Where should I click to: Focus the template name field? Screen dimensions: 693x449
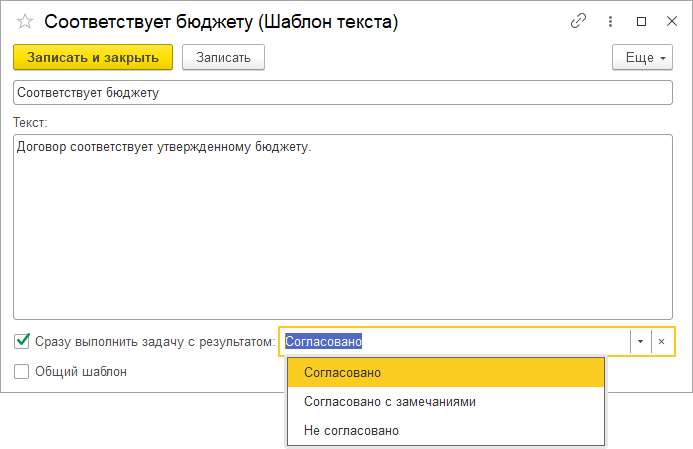(x=342, y=92)
